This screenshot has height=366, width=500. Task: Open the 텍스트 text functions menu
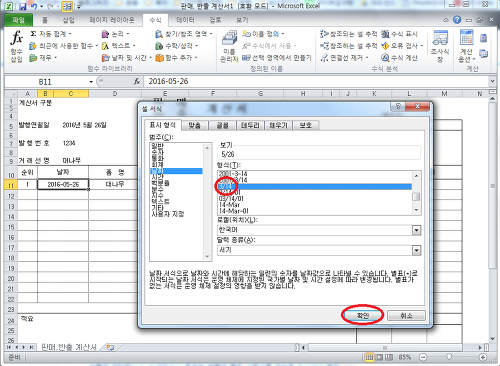[119, 46]
